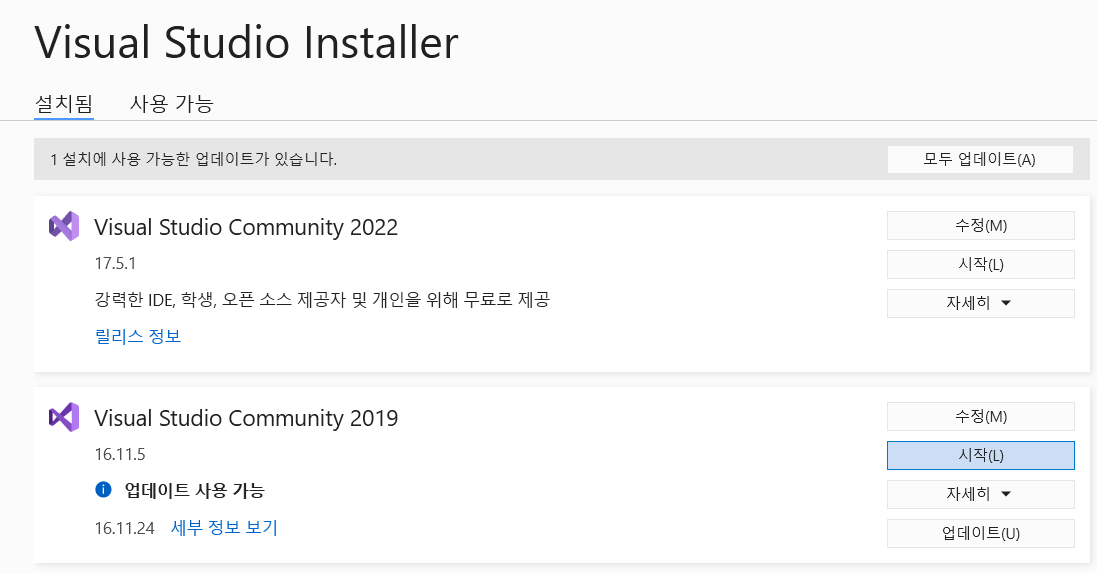
Task: Launch Visual Studio 2022 with 시작(L)
Action: coord(981,264)
